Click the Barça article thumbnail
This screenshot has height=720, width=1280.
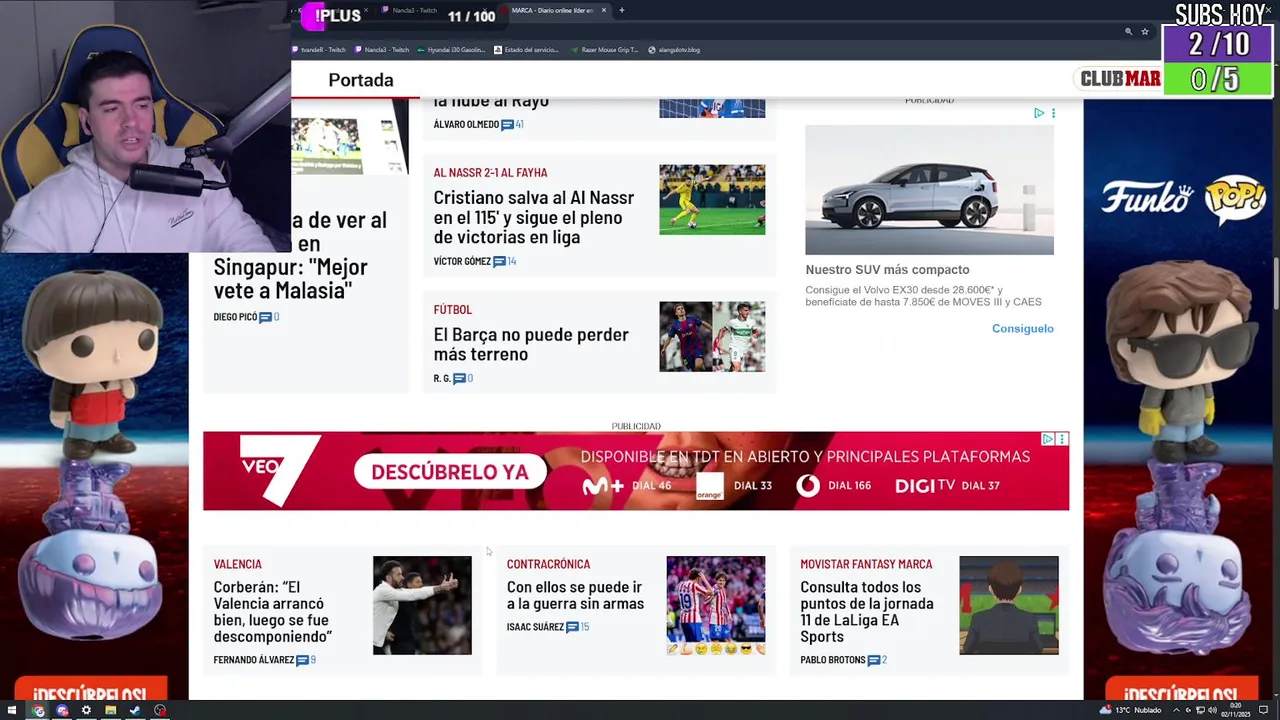(x=712, y=337)
